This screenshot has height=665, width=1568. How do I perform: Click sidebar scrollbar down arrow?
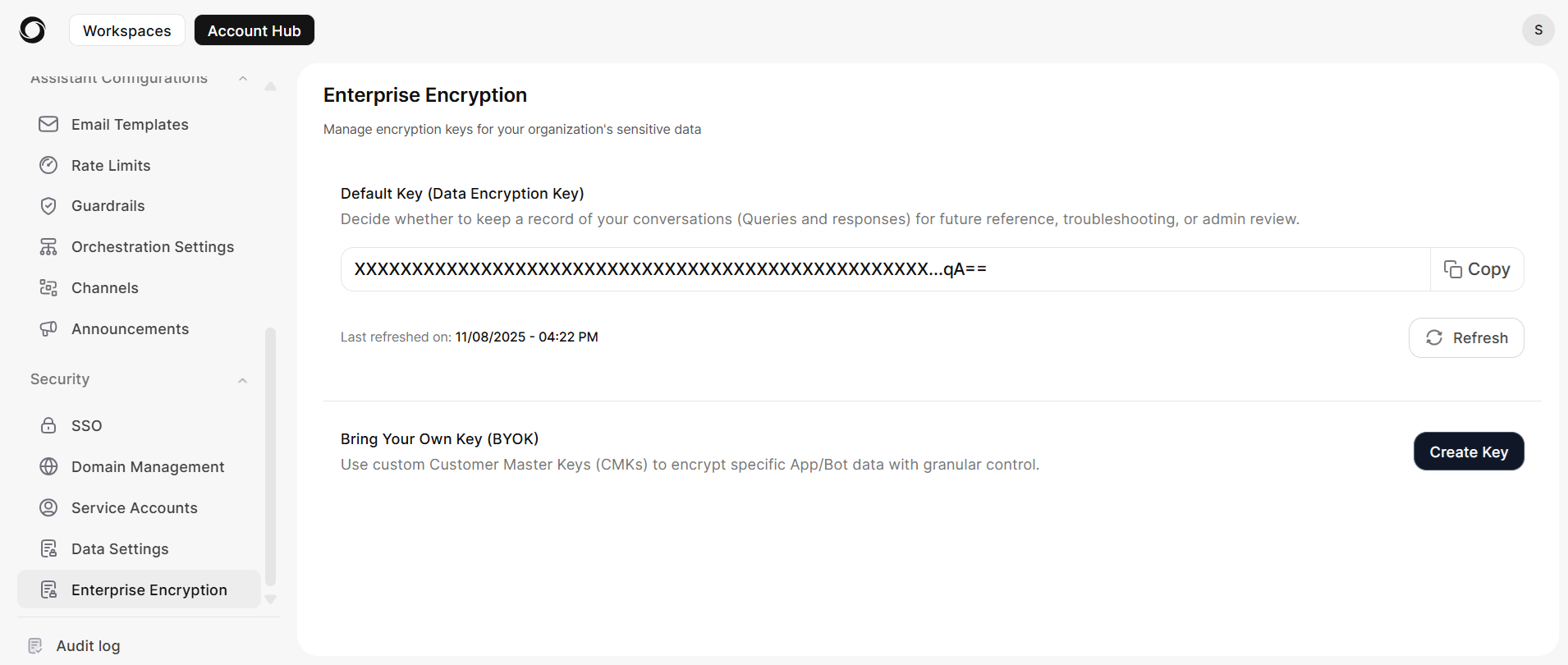270,599
